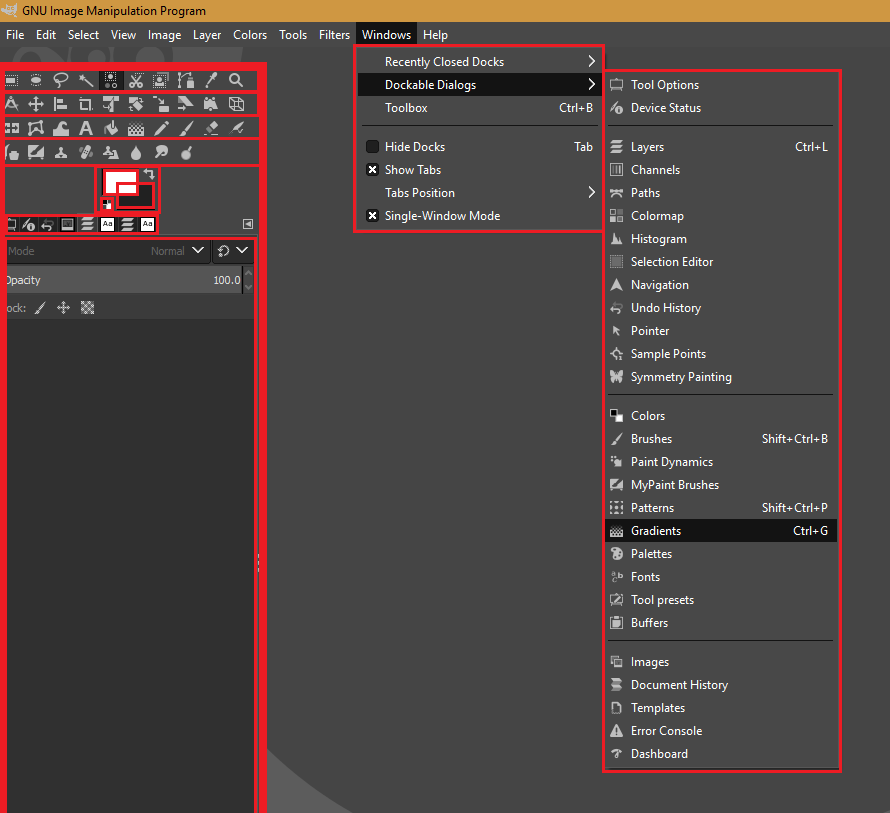Select the Zoom magnifier tool
890x813 pixels.
(x=235, y=79)
